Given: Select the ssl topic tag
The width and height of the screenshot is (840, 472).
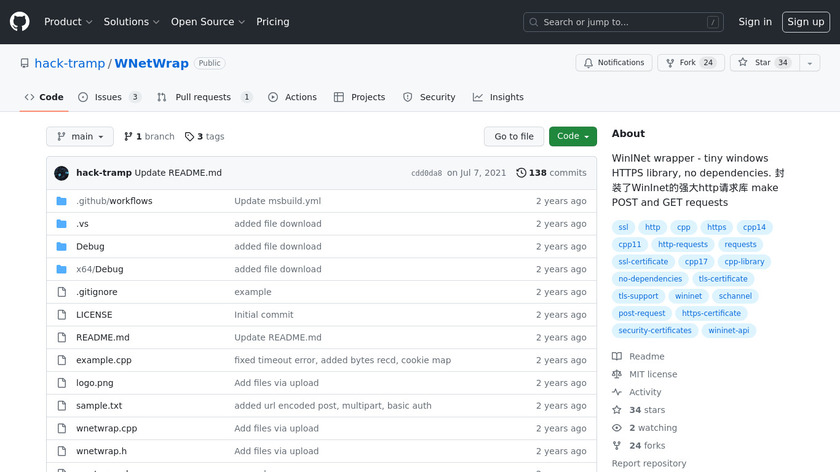Looking at the screenshot, I should click(623, 228).
